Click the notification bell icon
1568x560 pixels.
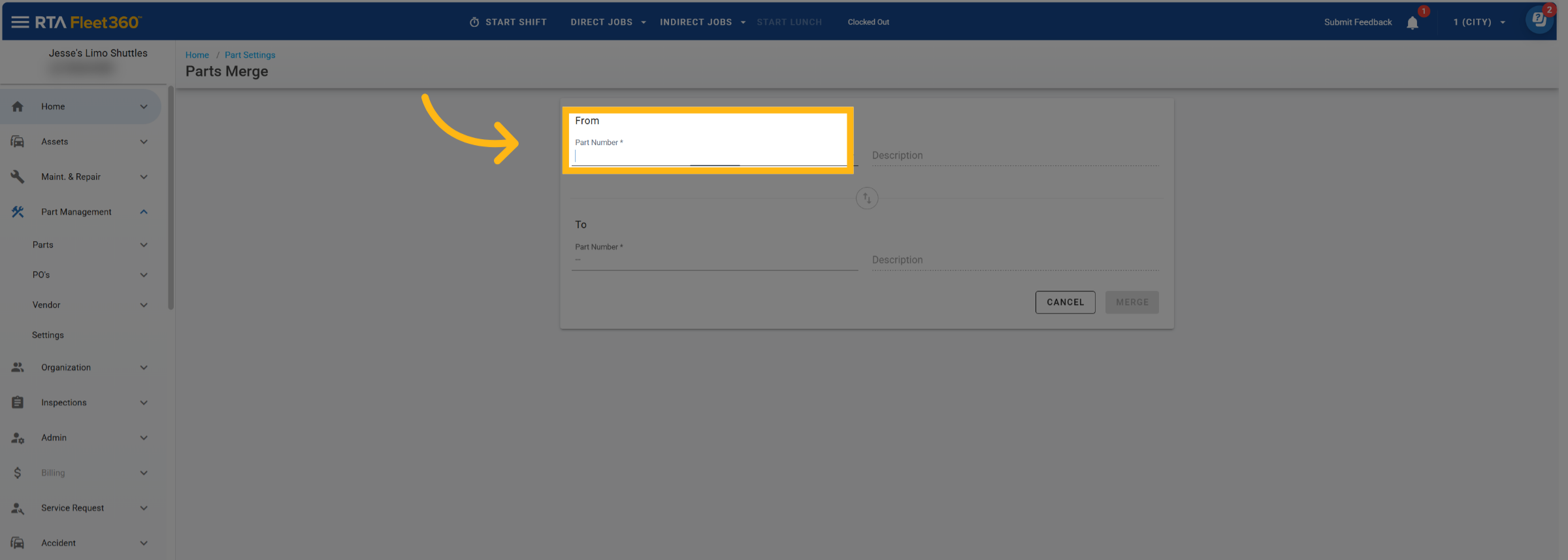click(1412, 23)
